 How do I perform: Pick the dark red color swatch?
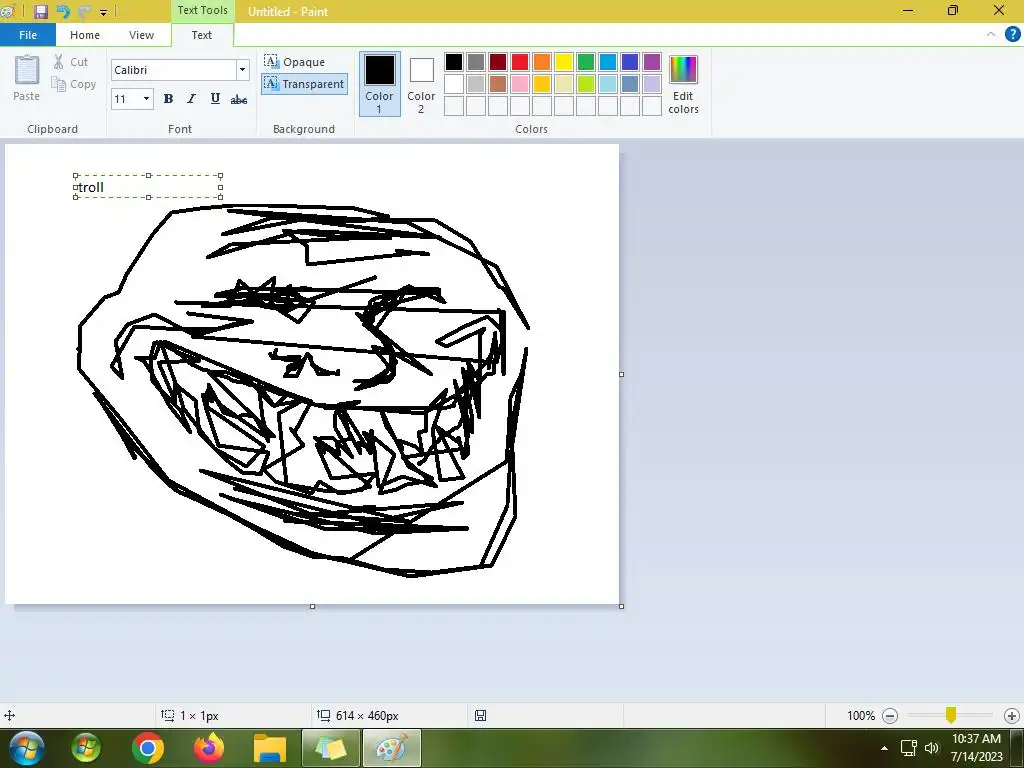[498, 62]
